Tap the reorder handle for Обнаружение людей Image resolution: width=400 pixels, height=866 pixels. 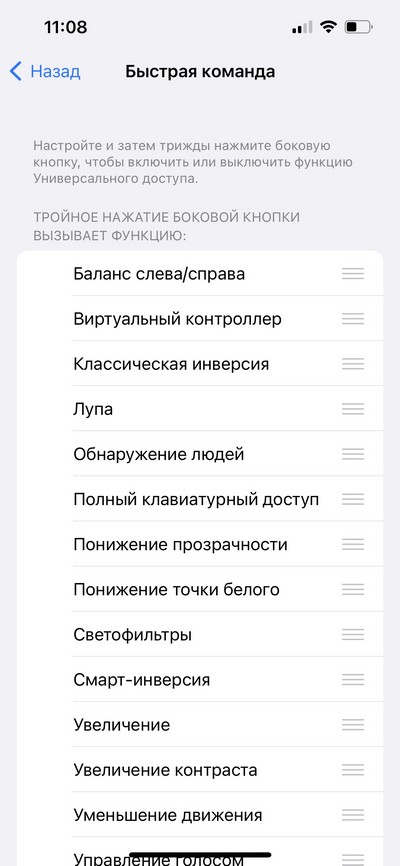[352, 455]
